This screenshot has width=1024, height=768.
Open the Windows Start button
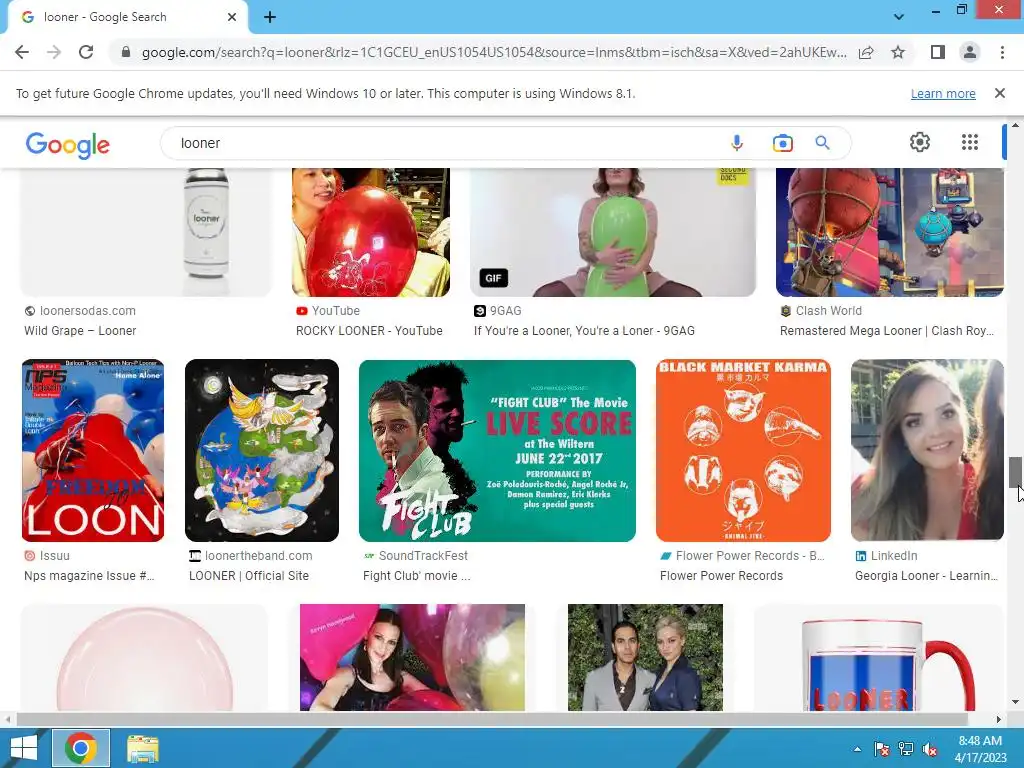[24, 748]
